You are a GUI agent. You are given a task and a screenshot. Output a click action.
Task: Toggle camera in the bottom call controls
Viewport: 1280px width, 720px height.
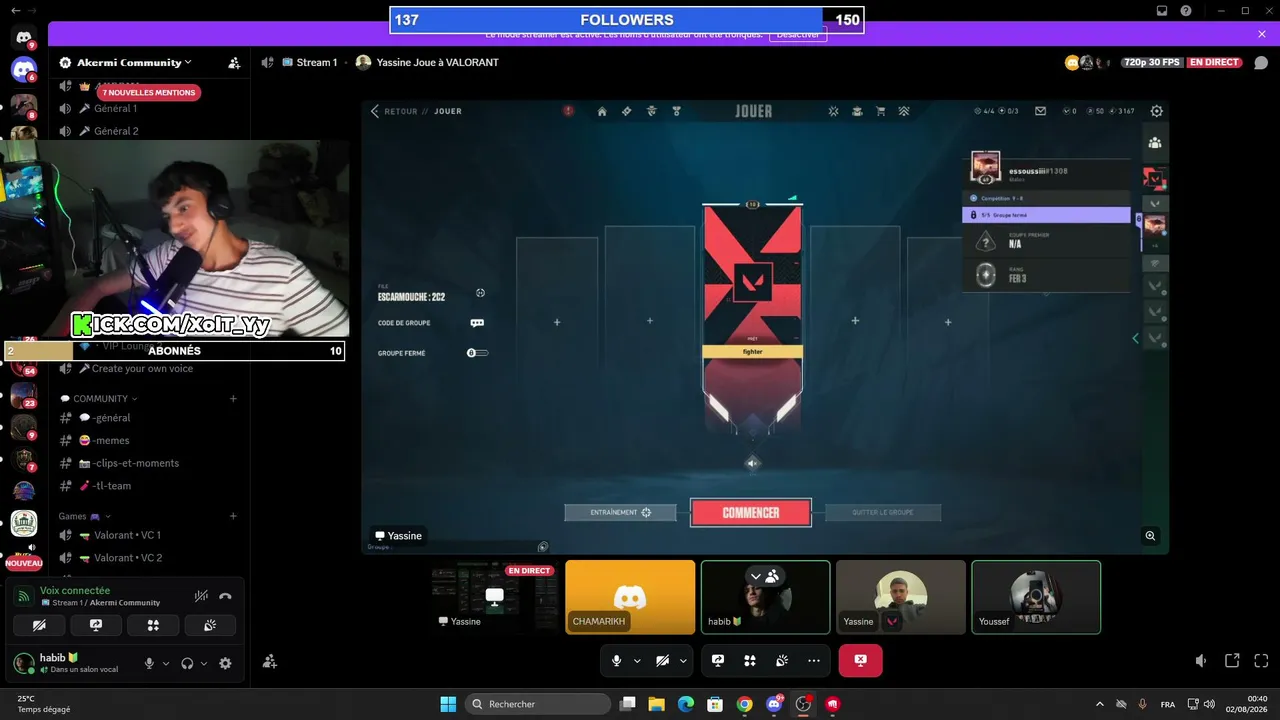(x=662, y=661)
